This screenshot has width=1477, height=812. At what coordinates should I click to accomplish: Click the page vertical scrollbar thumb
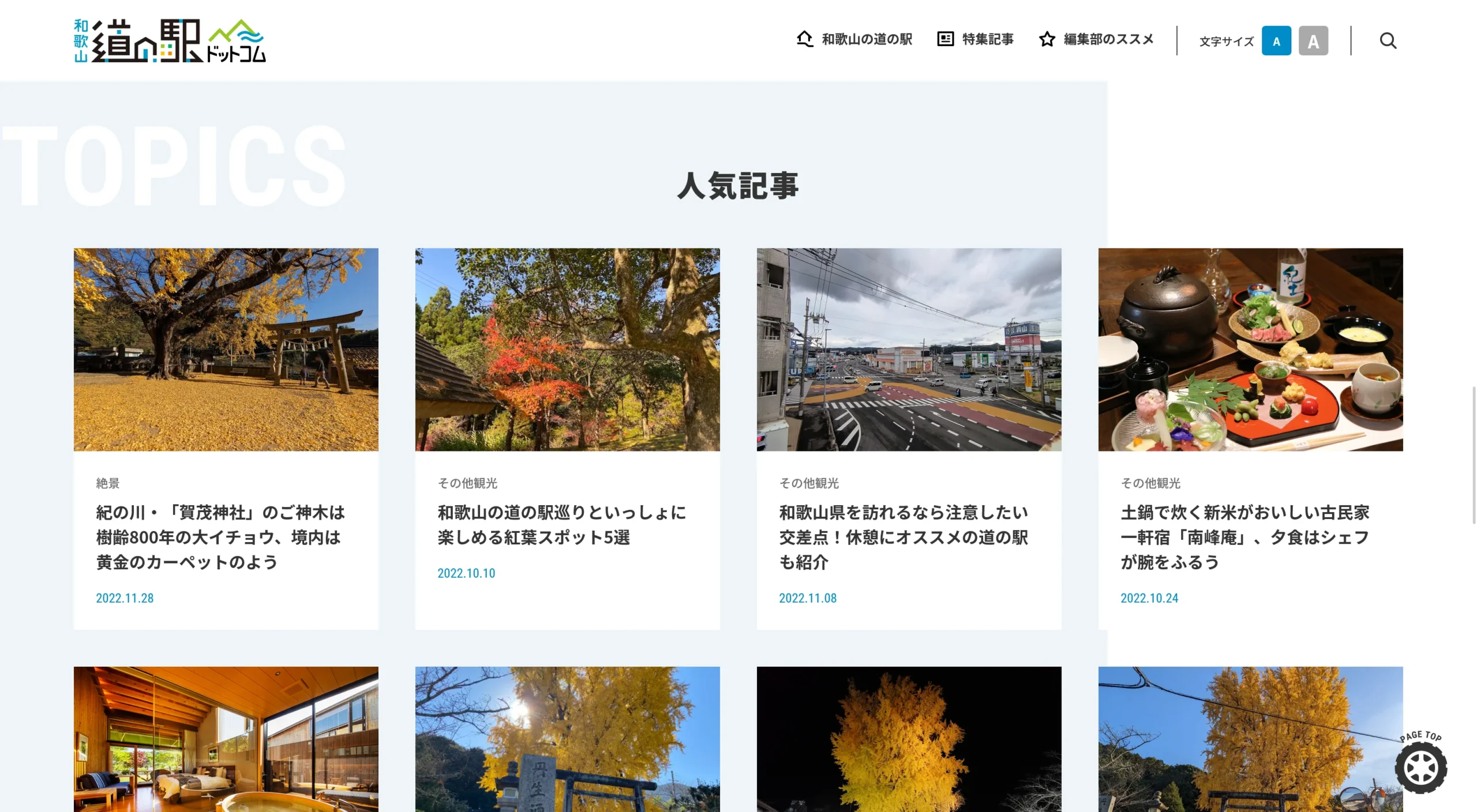(x=1473, y=456)
